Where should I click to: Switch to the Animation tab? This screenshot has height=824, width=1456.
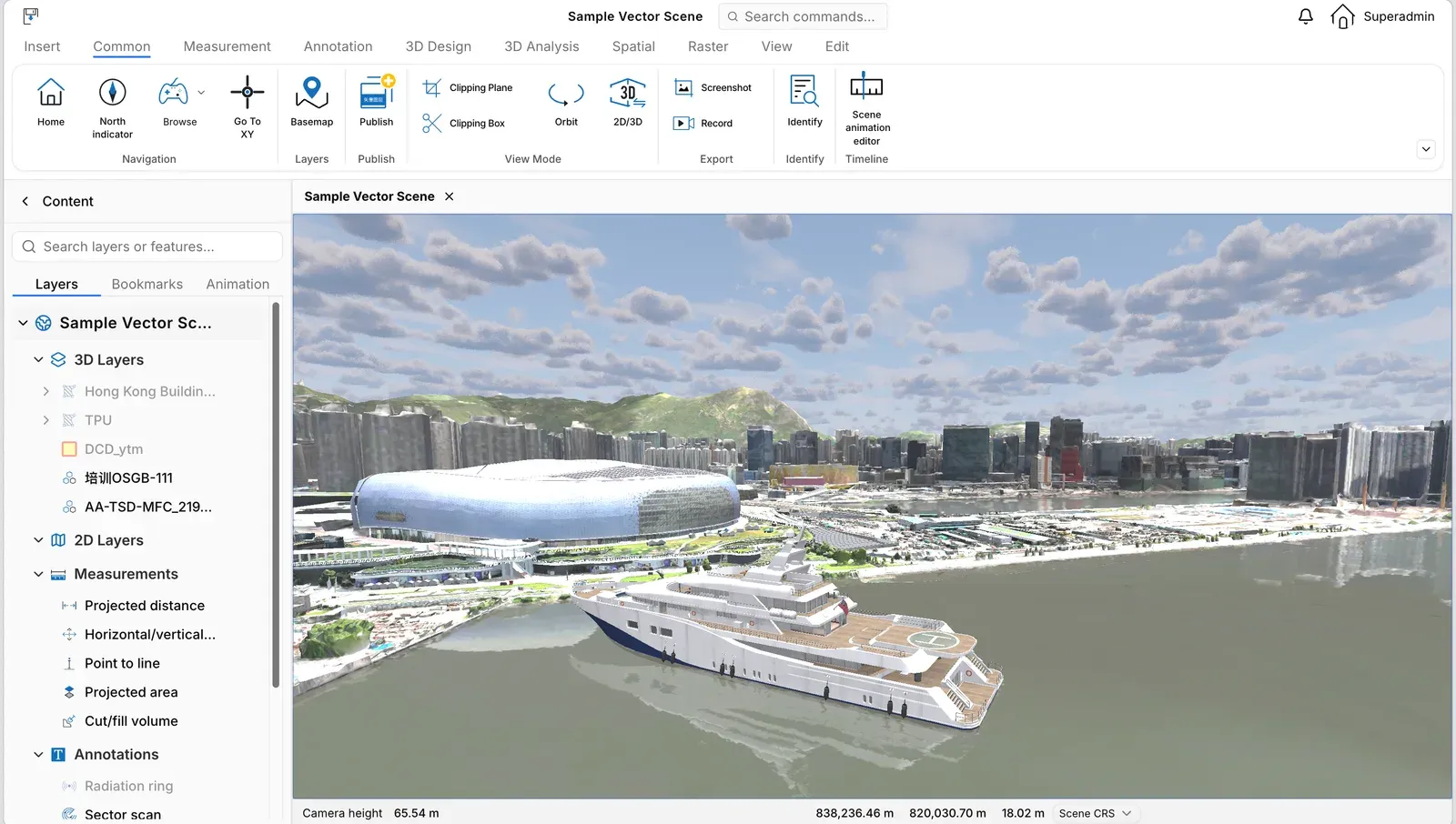pyautogui.click(x=238, y=285)
